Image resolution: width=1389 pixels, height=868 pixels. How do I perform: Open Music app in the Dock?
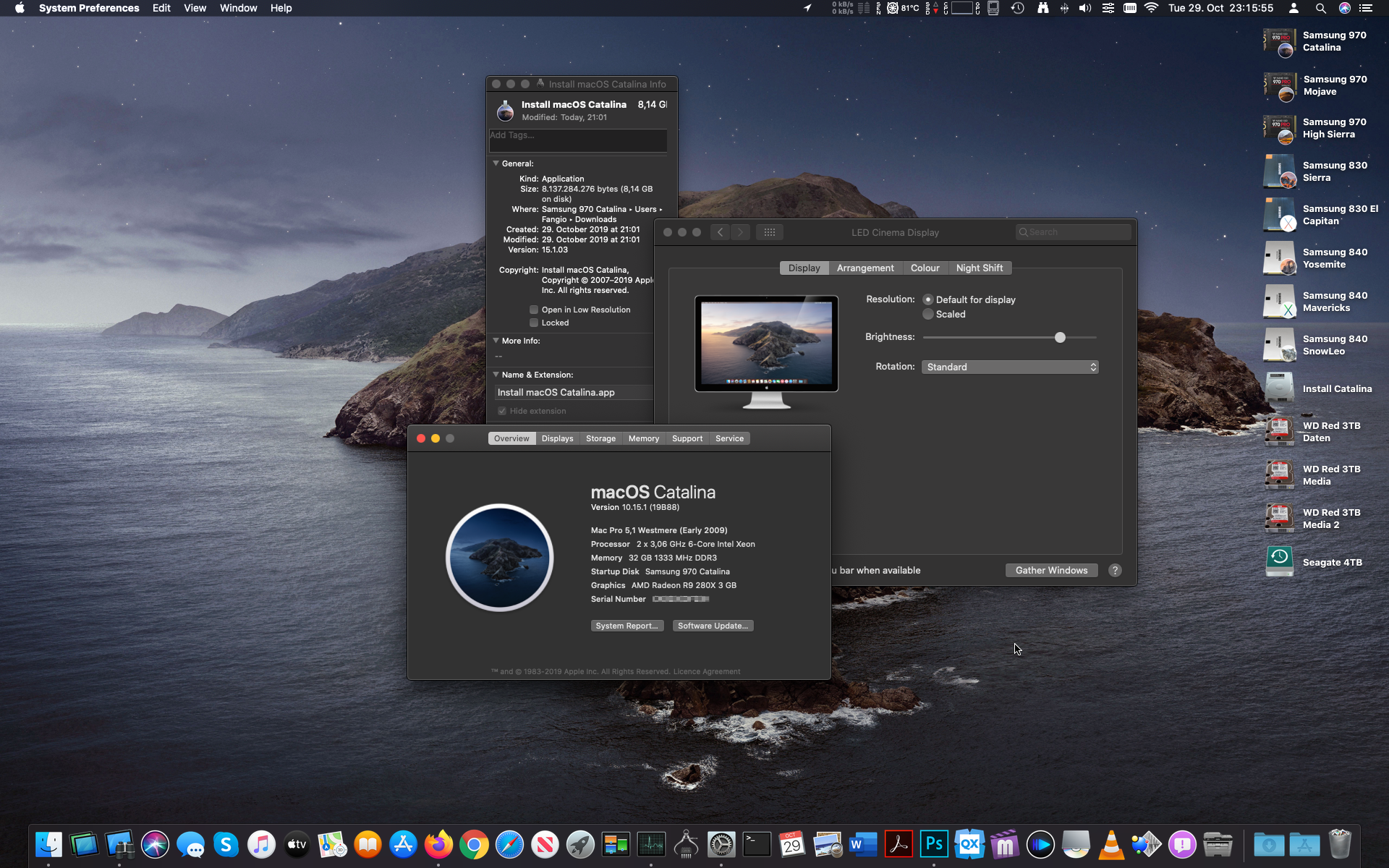(x=261, y=844)
